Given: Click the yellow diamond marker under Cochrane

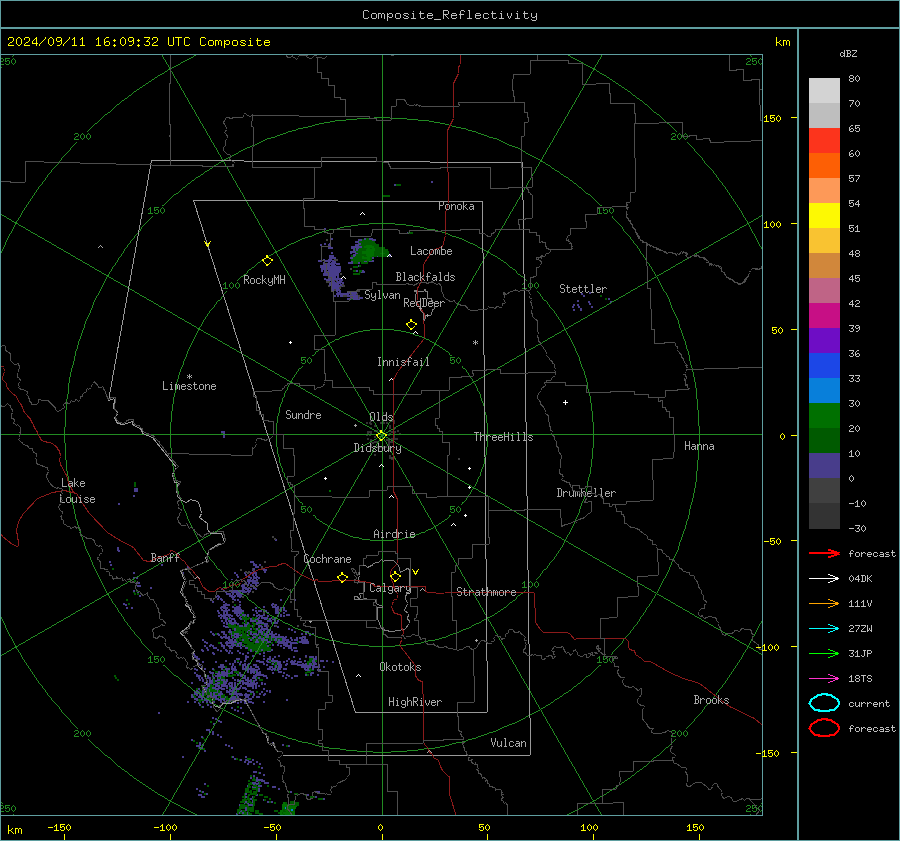Looking at the screenshot, I should tap(342, 578).
